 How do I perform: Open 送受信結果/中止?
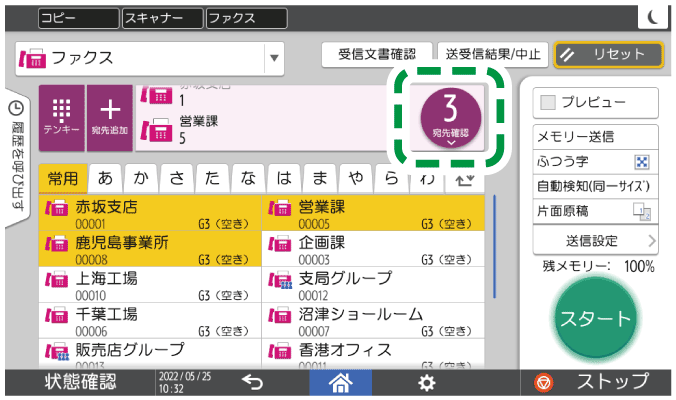[493, 54]
